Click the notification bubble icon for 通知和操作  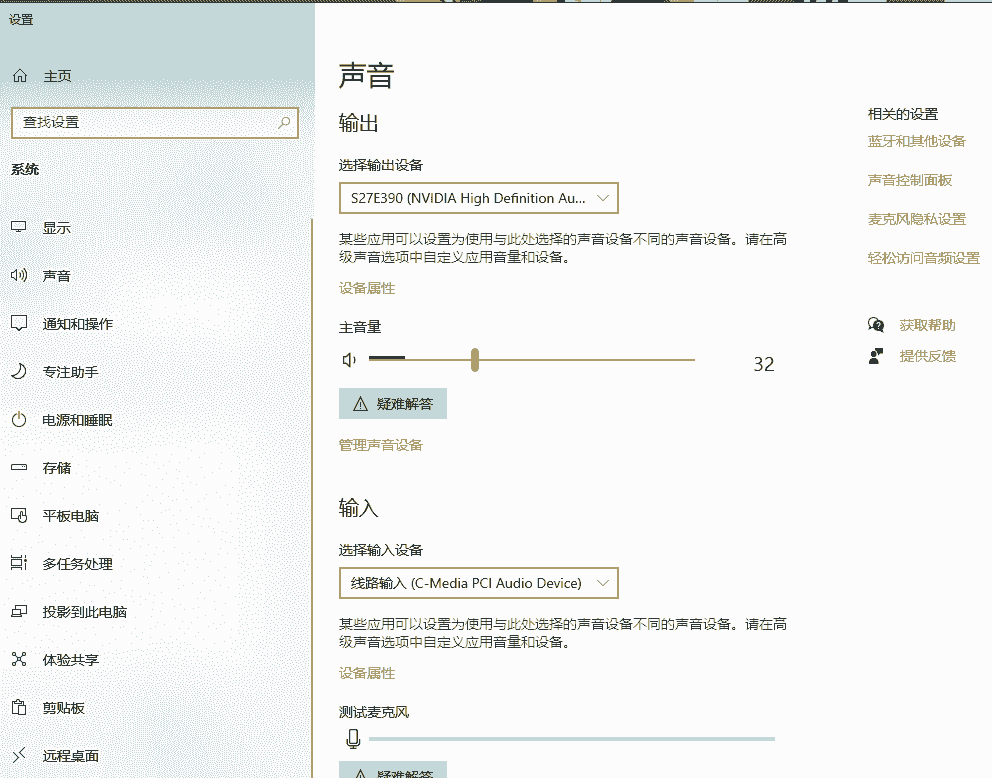click(19, 323)
